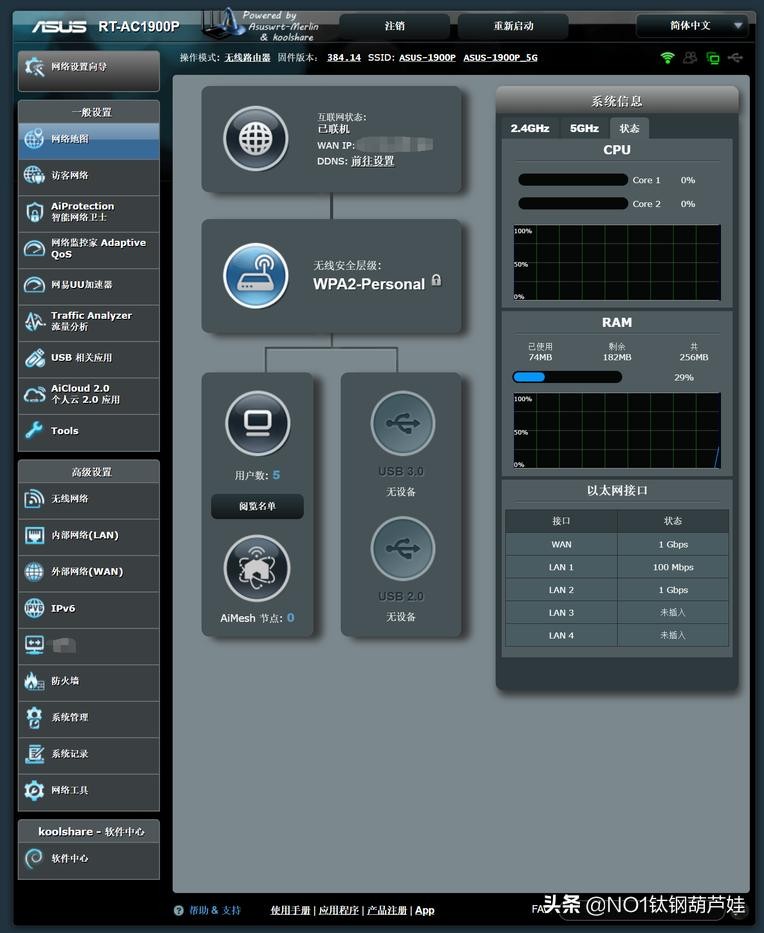Click the ASUS-1900P_5G SSID link
The image size is (764, 933).
click(500, 58)
